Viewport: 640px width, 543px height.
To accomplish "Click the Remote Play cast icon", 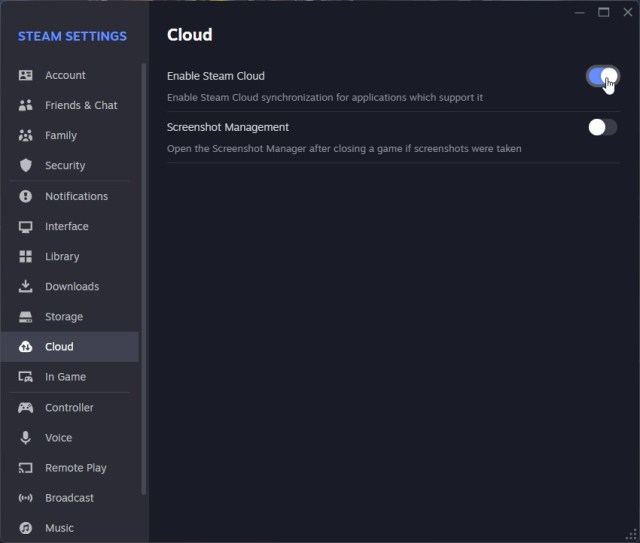I will pyautogui.click(x=25, y=468).
